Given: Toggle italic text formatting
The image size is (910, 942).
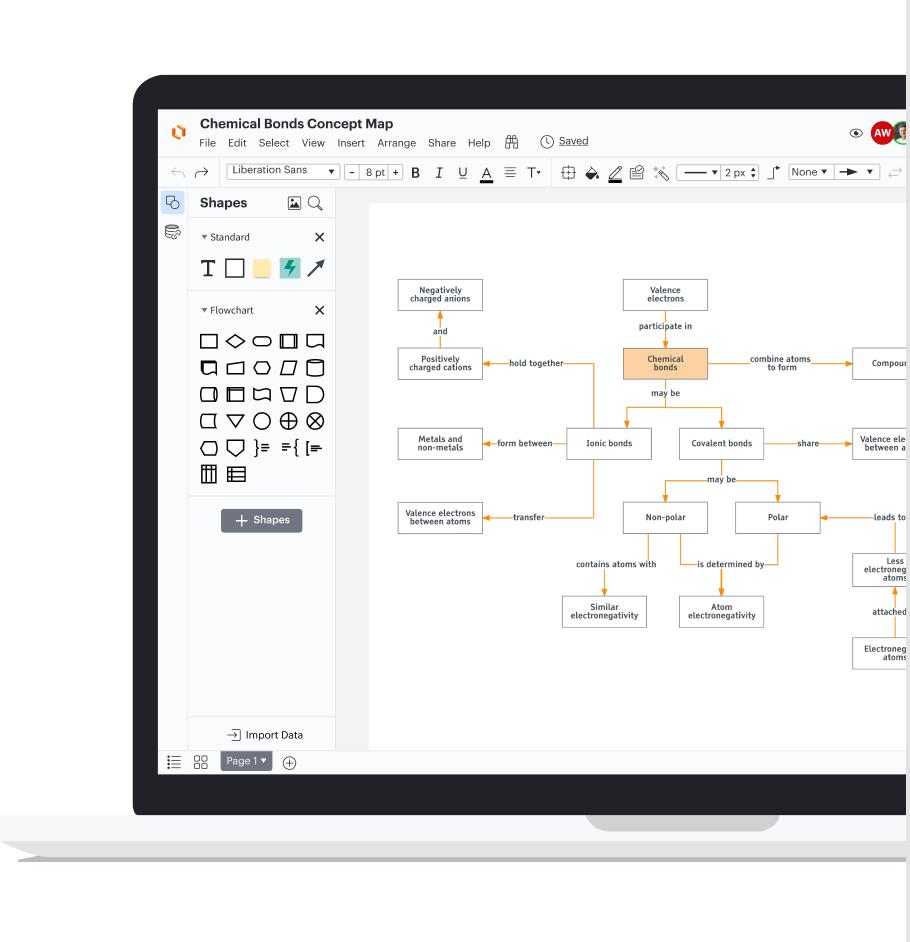Looking at the screenshot, I should point(439,173).
